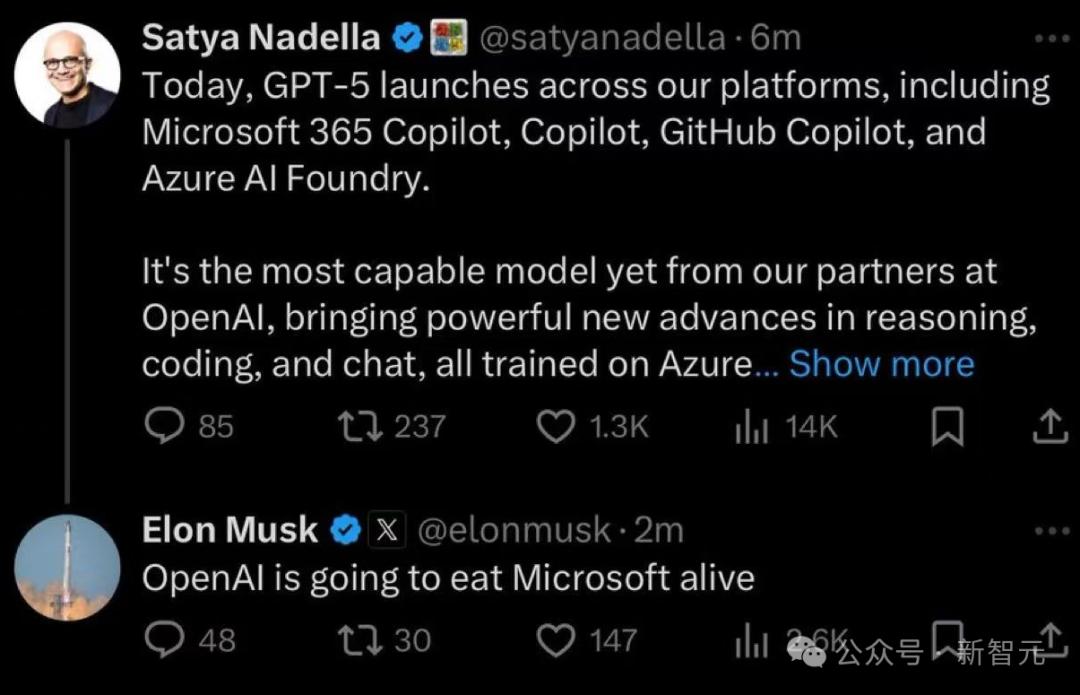Viewport: 1080px width, 695px height.
Task: Open Satya Nadella's profile picture
Action: click(67, 75)
